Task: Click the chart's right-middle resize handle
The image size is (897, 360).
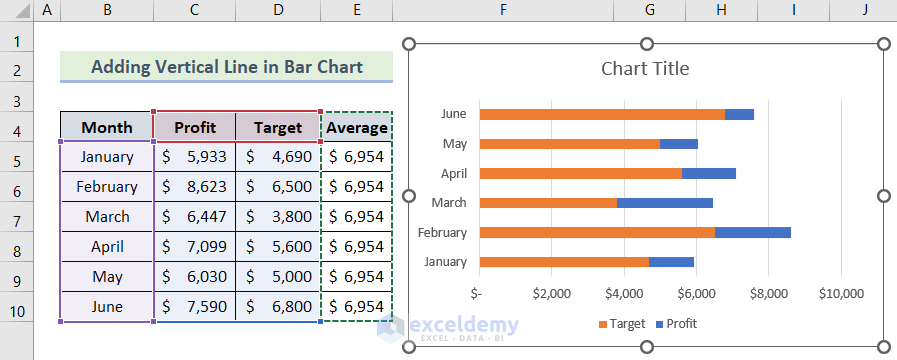Action: point(884,196)
